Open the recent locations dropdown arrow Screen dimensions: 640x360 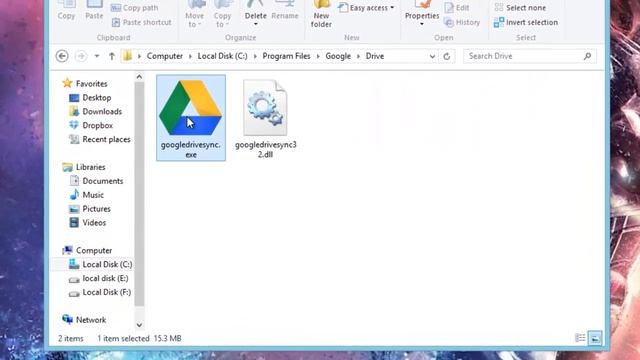[97, 56]
